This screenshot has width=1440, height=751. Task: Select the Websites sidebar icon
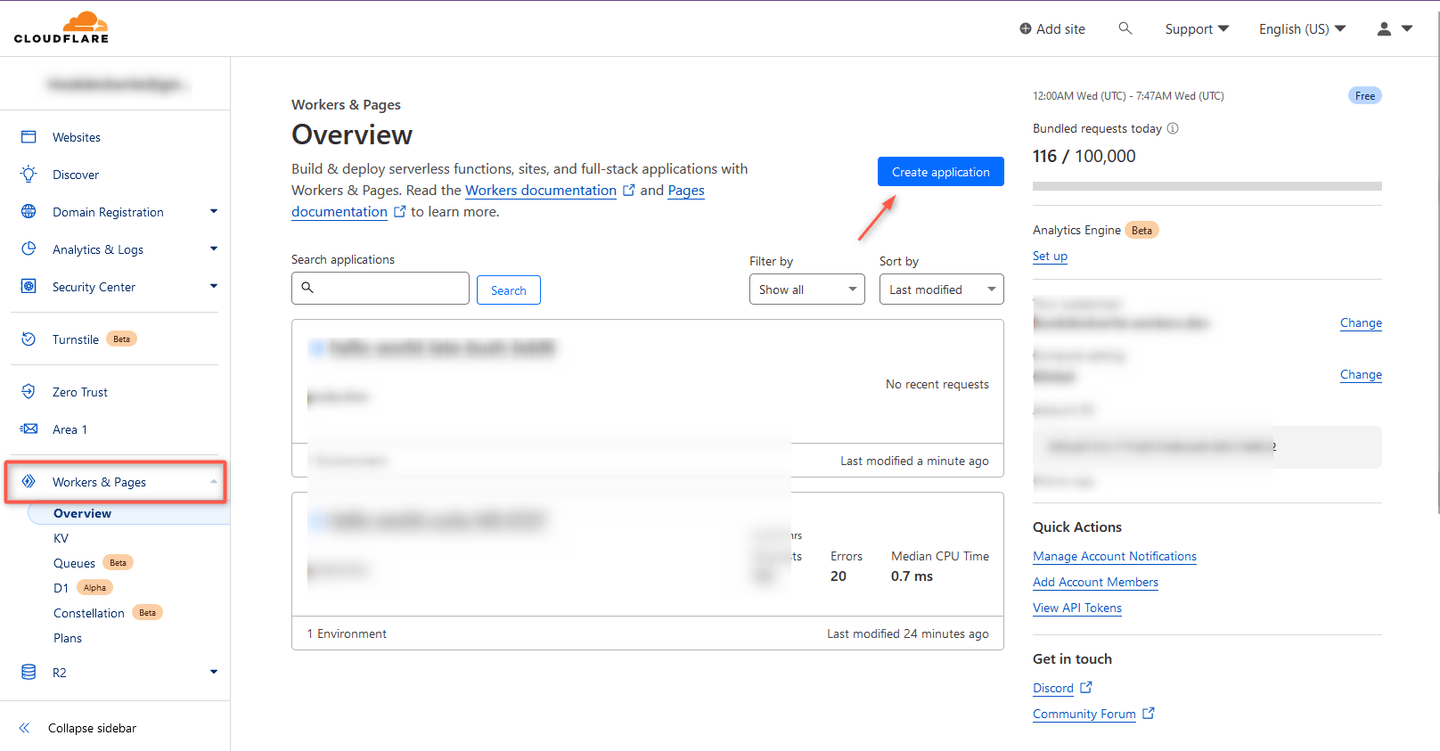pos(28,137)
